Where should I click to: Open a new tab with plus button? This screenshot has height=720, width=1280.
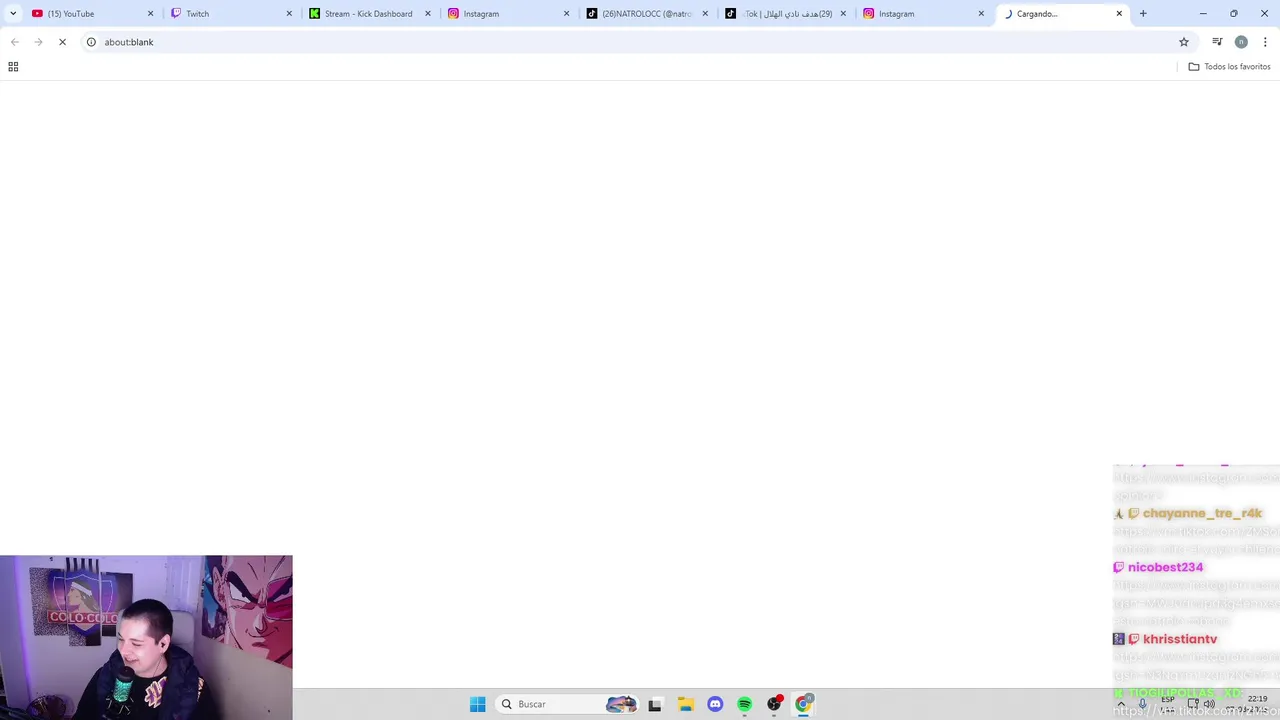coord(1143,14)
